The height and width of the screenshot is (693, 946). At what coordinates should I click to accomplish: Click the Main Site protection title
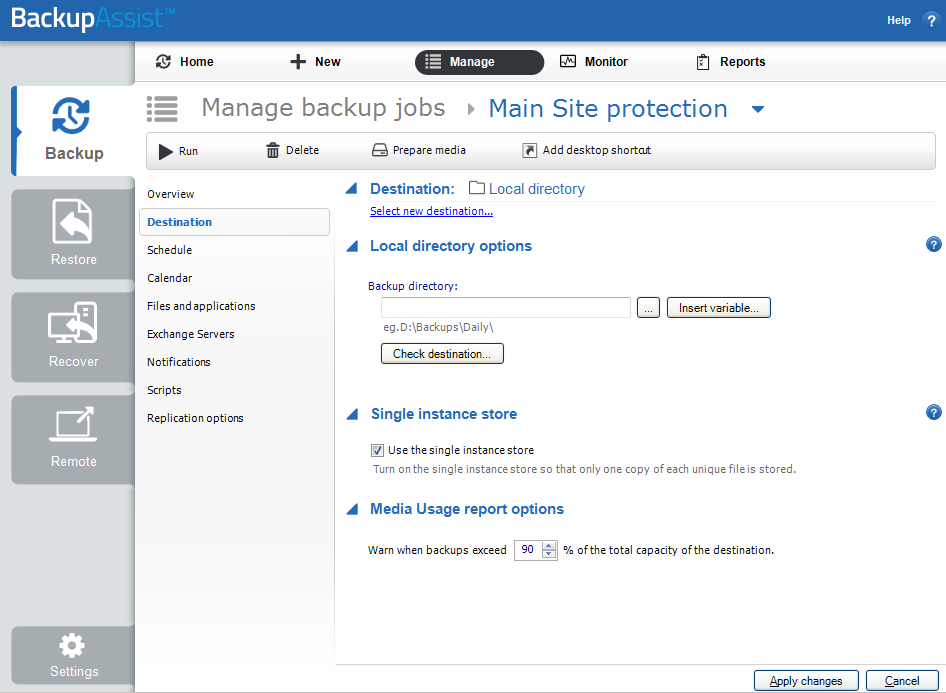[x=608, y=109]
